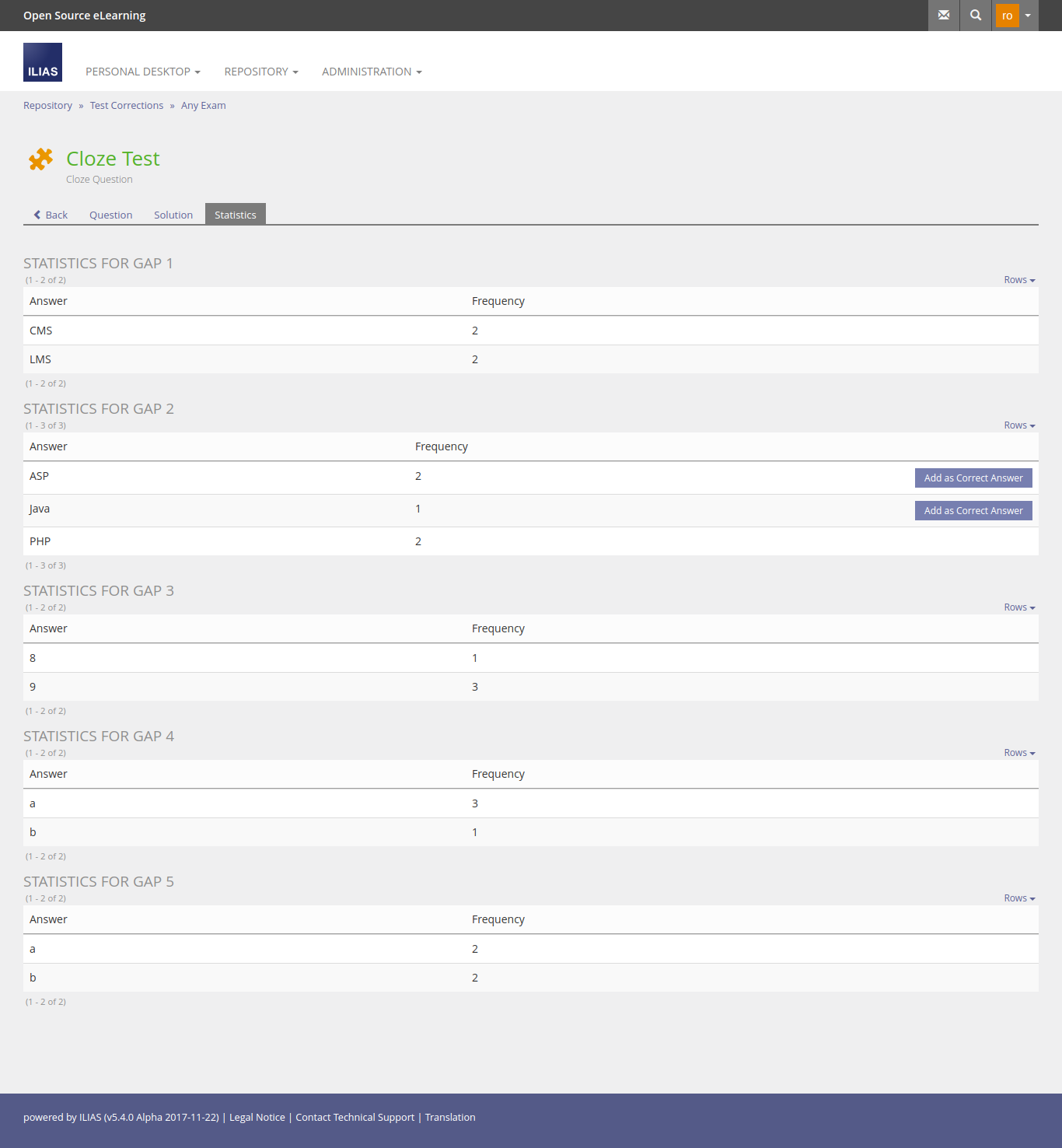Click the search magnifier icon
The image size is (1062, 1148).
pos(976,16)
